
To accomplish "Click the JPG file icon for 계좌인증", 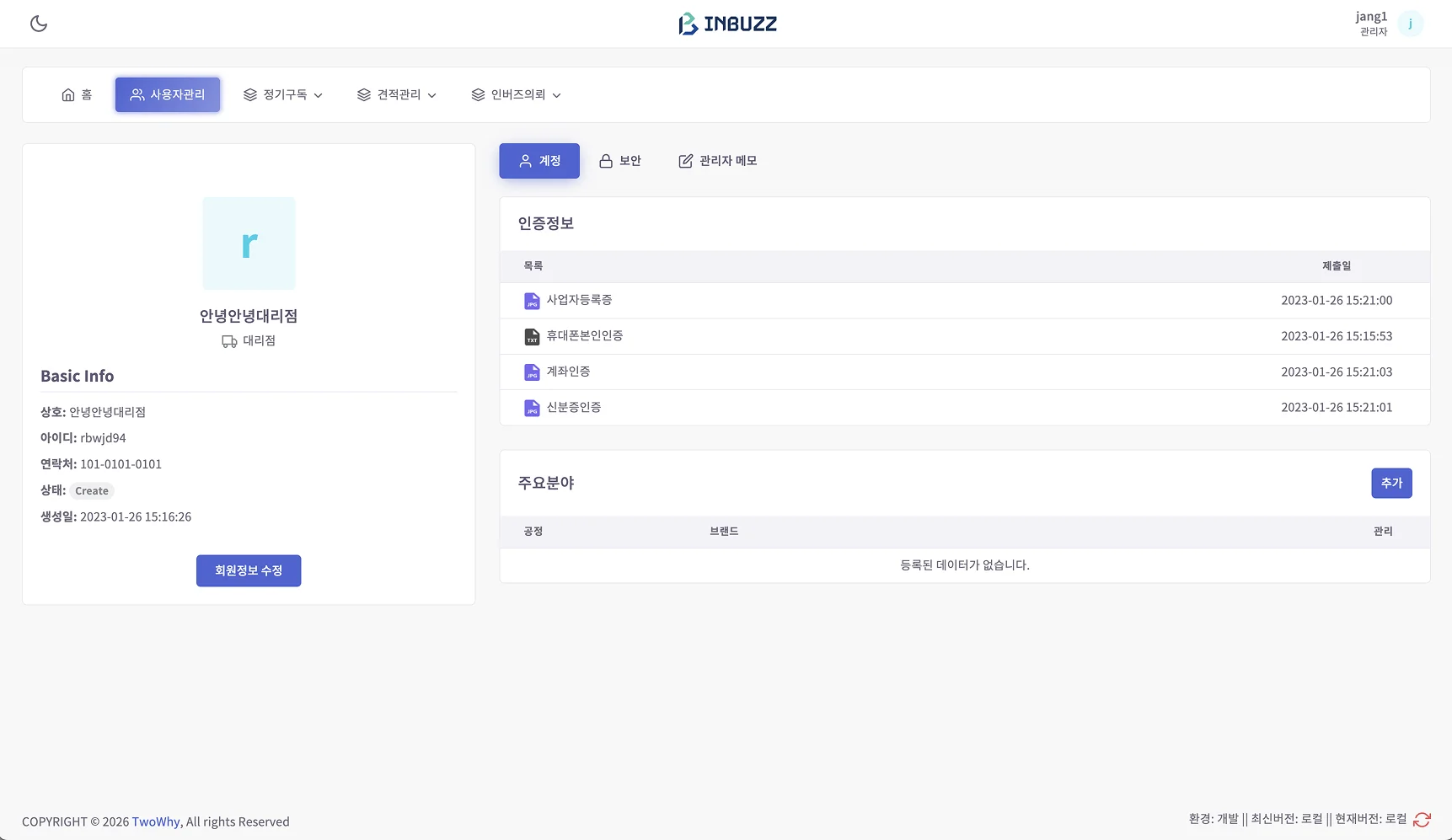I will tap(532, 372).
